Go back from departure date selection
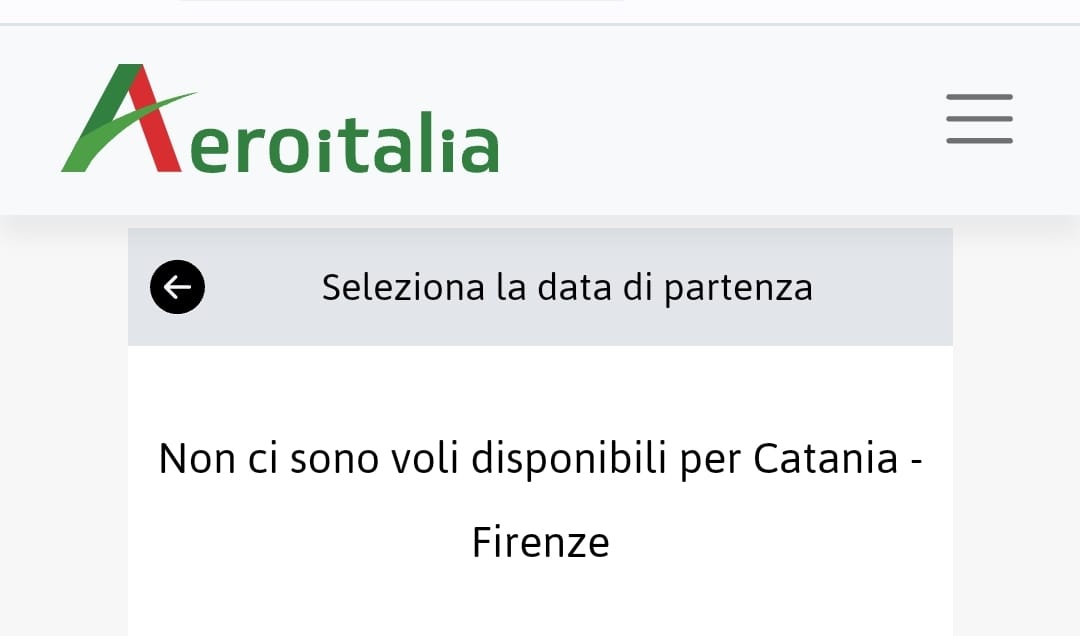 tap(178, 288)
